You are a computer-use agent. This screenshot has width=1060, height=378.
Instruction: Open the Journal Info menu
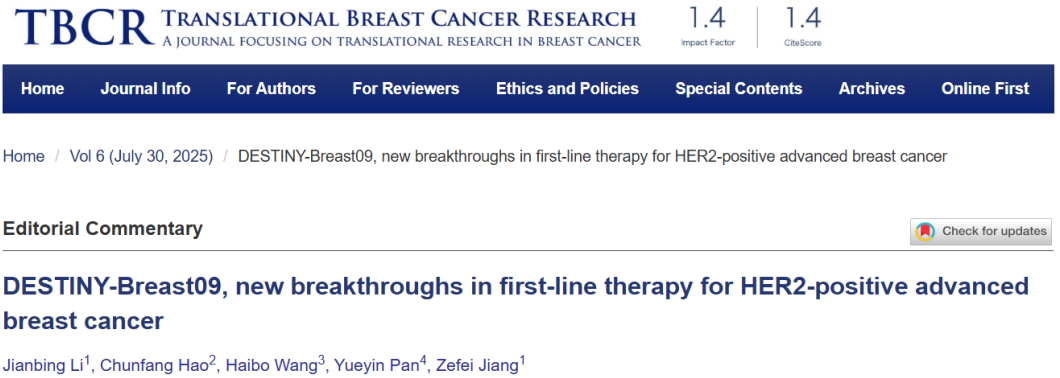(145, 89)
